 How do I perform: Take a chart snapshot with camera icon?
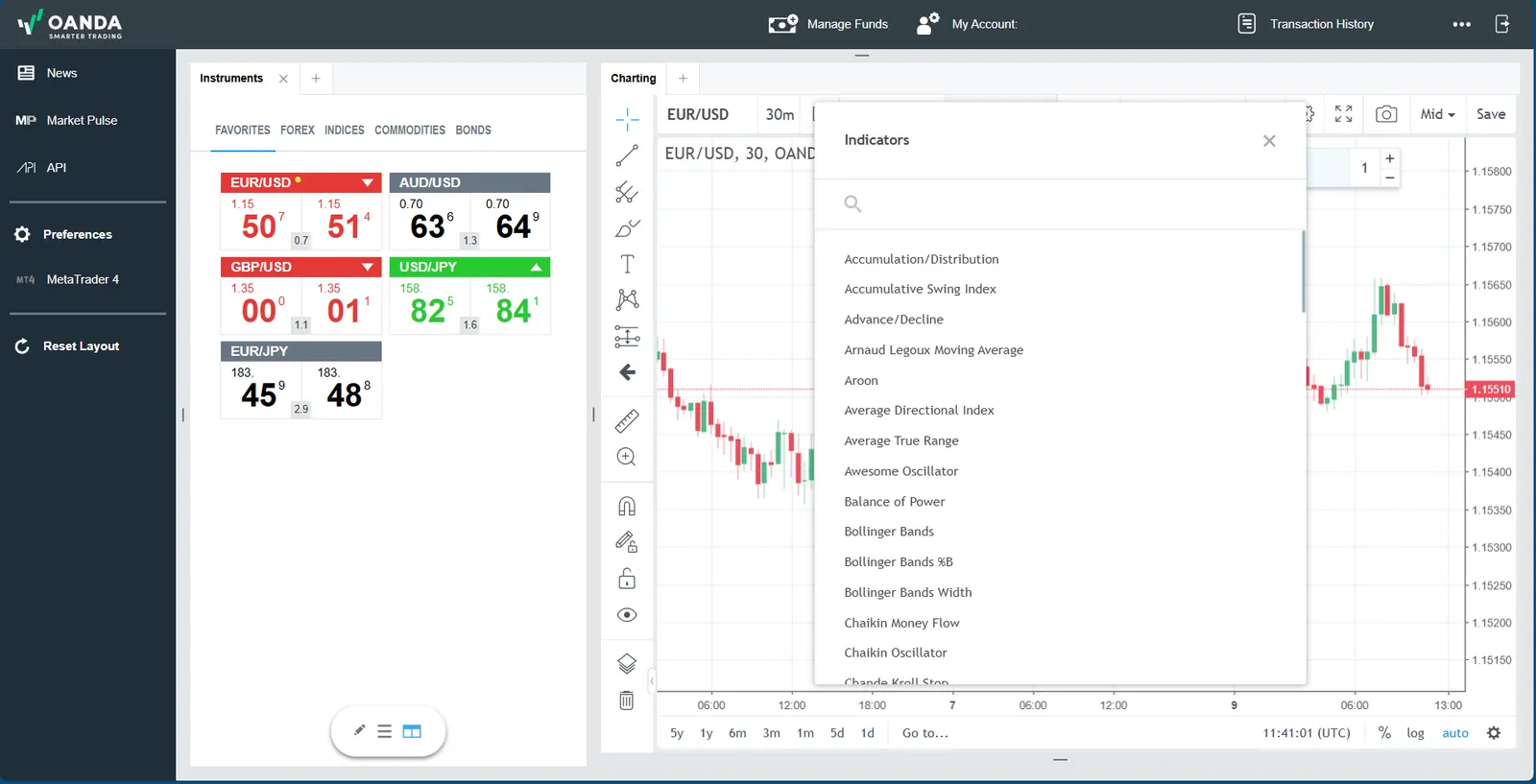pos(1386,114)
